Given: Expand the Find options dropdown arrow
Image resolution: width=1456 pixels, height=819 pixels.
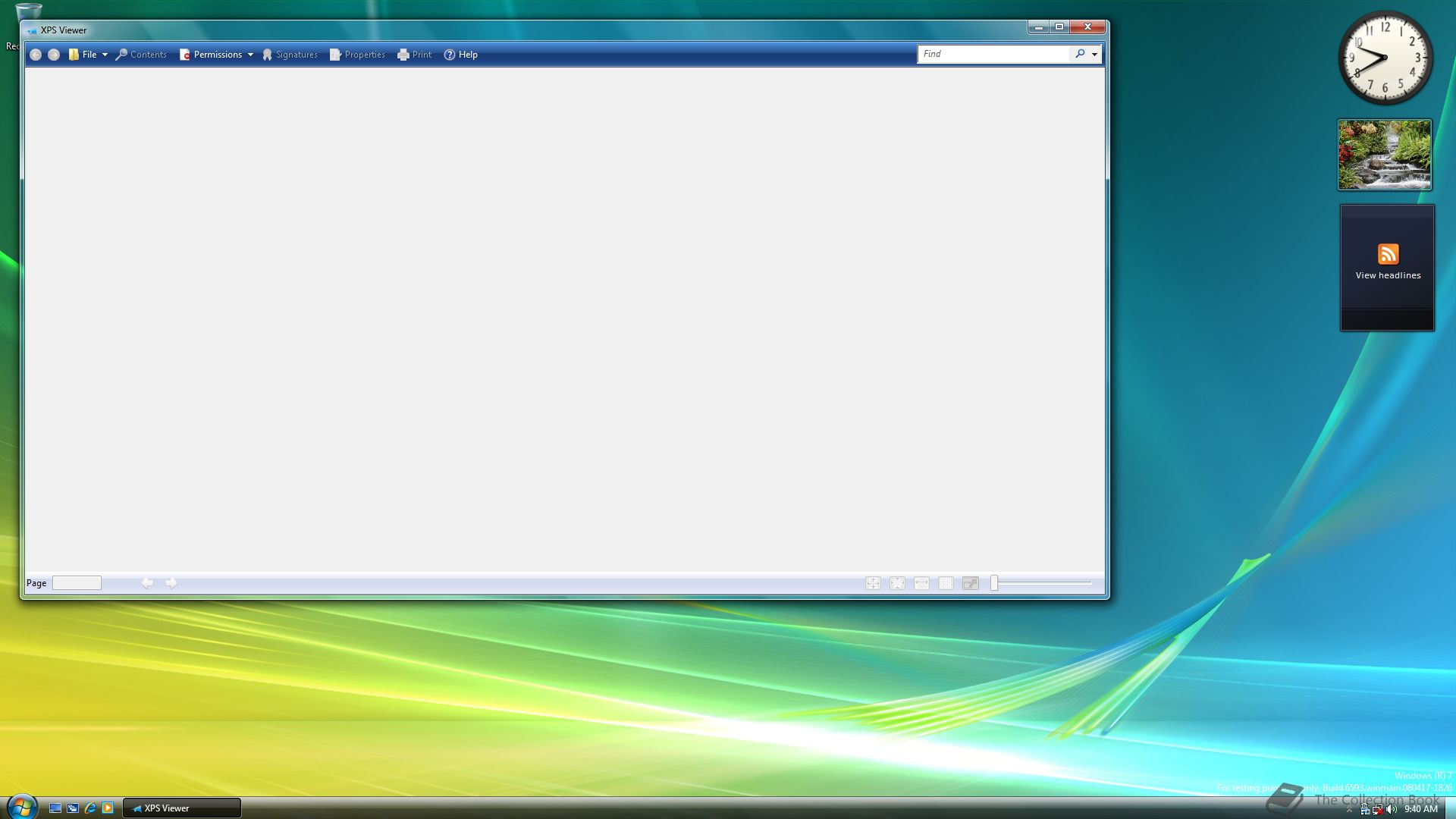Looking at the screenshot, I should (x=1094, y=55).
